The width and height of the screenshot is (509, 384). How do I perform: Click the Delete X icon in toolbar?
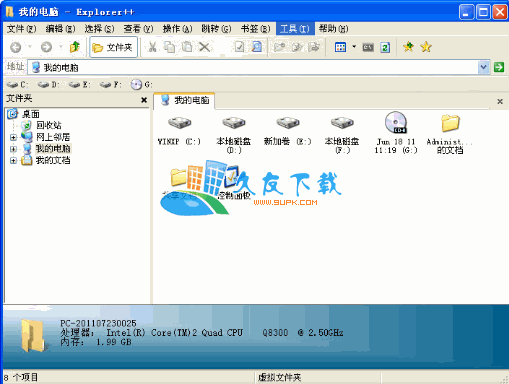coord(204,47)
